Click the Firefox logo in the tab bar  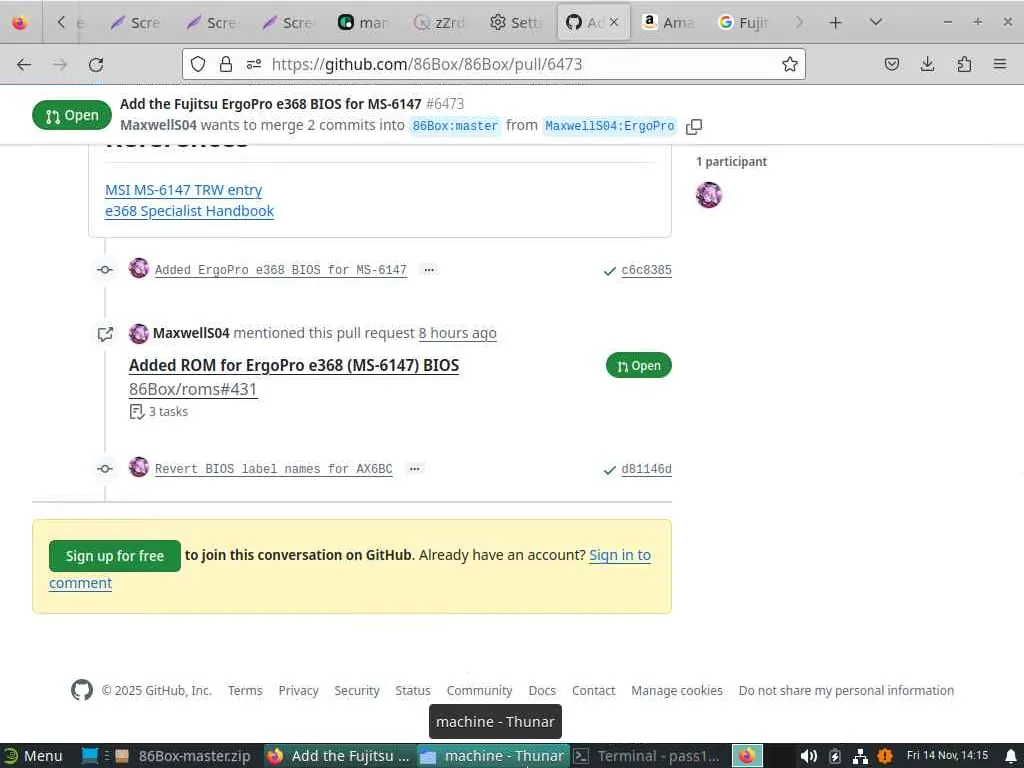pos(20,22)
